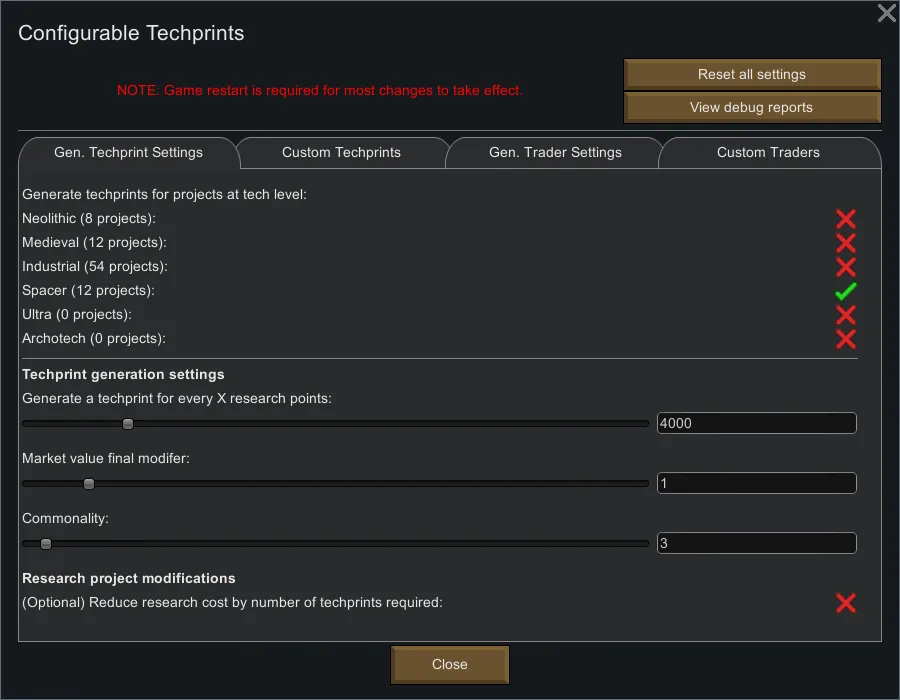The height and width of the screenshot is (700, 900).
Task: Enable techprints for Medieval tech level
Action: [x=845, y=243]
